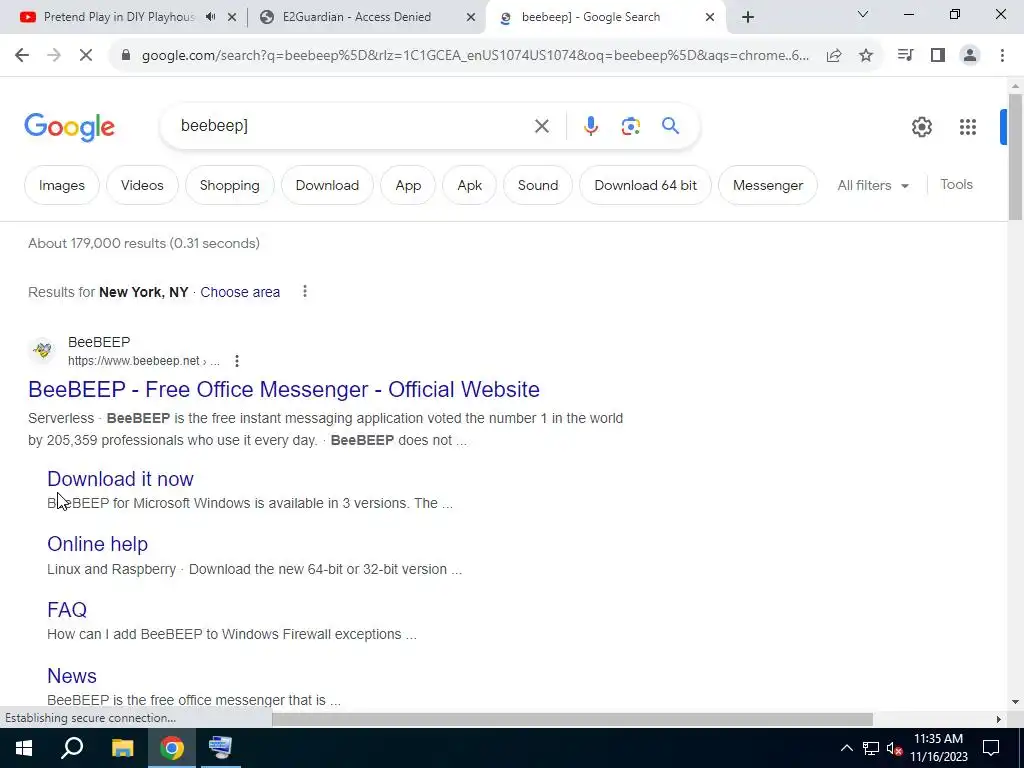Filter results by Images
This screenshot has width=1024, height=768.
[61, 185]
